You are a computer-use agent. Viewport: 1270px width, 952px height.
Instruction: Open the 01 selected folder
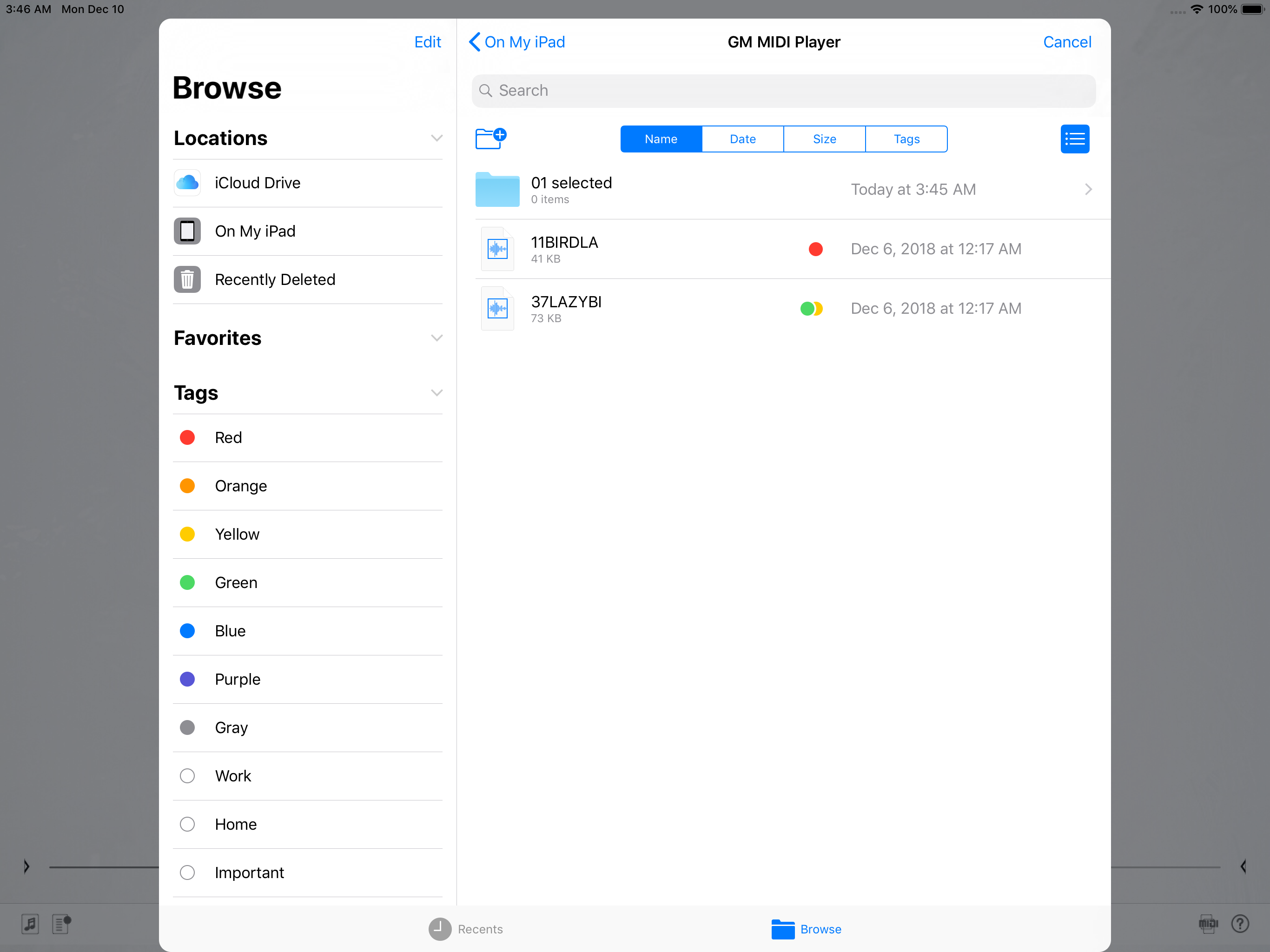click(571, 189)
